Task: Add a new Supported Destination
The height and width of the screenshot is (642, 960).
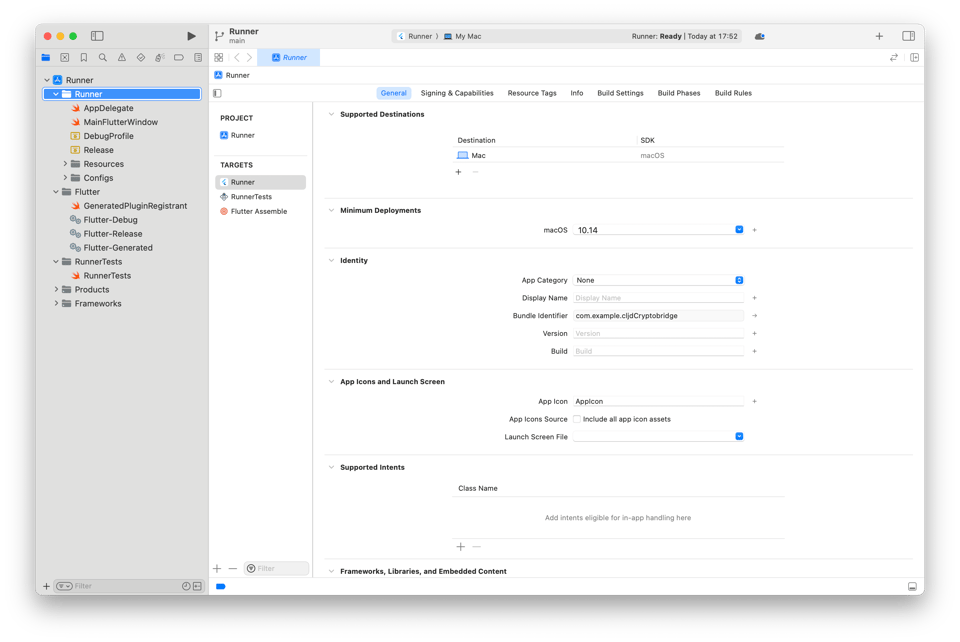Action: point(459,172)
